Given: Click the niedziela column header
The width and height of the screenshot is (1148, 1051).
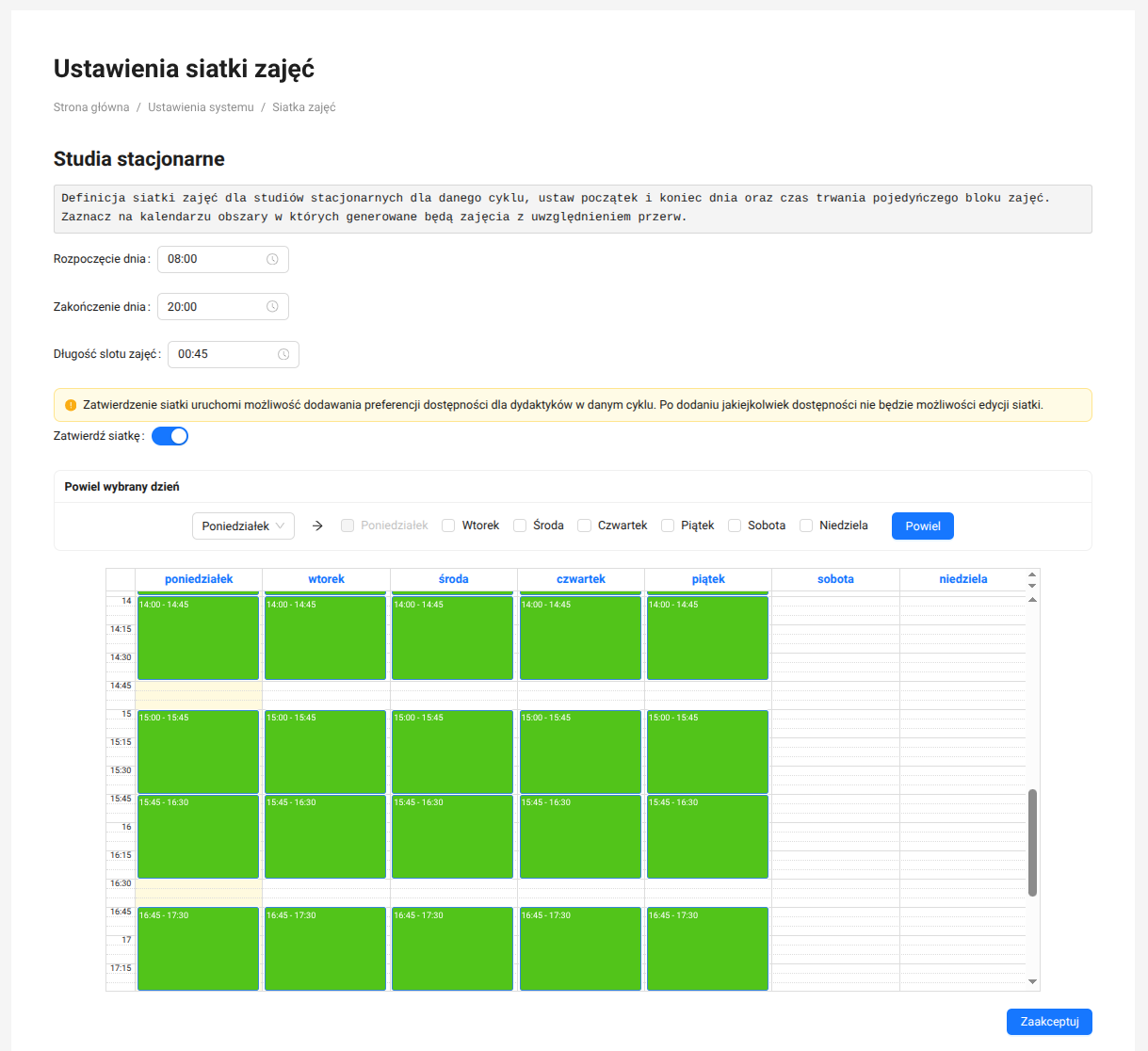Looking at the screenshot, I should tap(963, 579).
